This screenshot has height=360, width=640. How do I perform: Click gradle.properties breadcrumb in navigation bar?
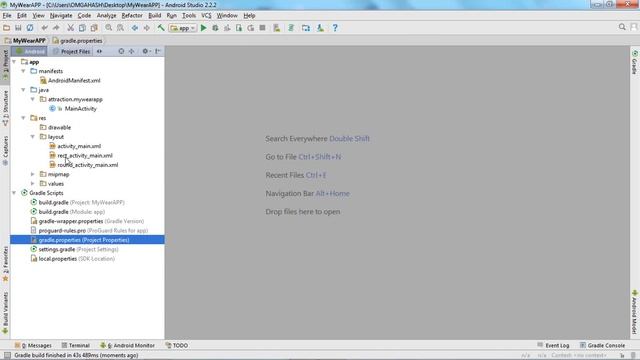(78, 41)
